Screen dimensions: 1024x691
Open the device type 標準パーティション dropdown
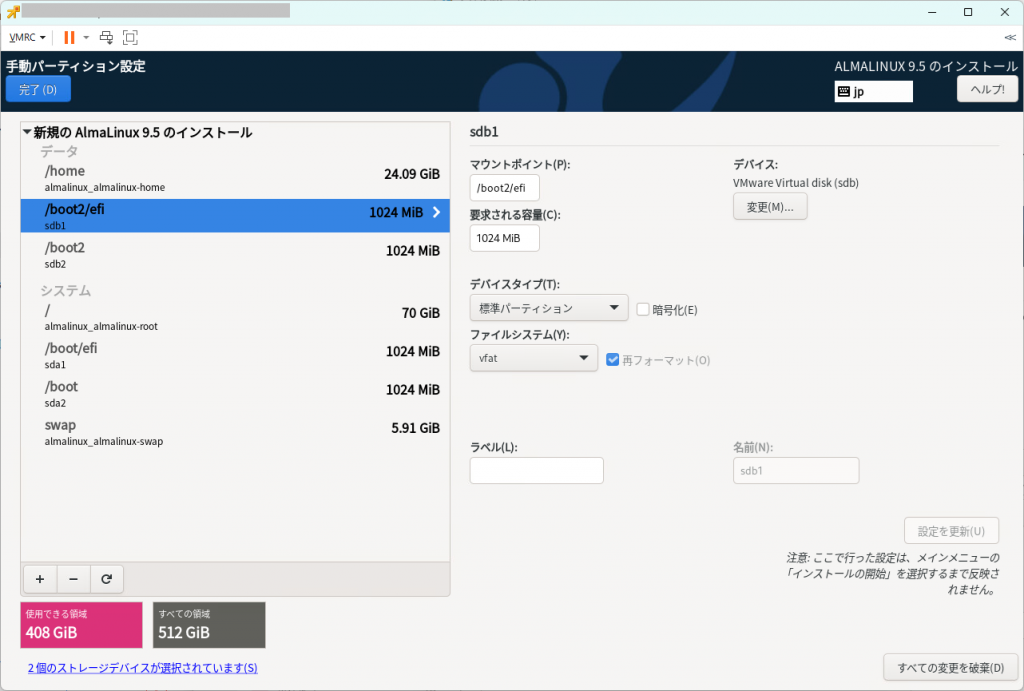point(549,308)
